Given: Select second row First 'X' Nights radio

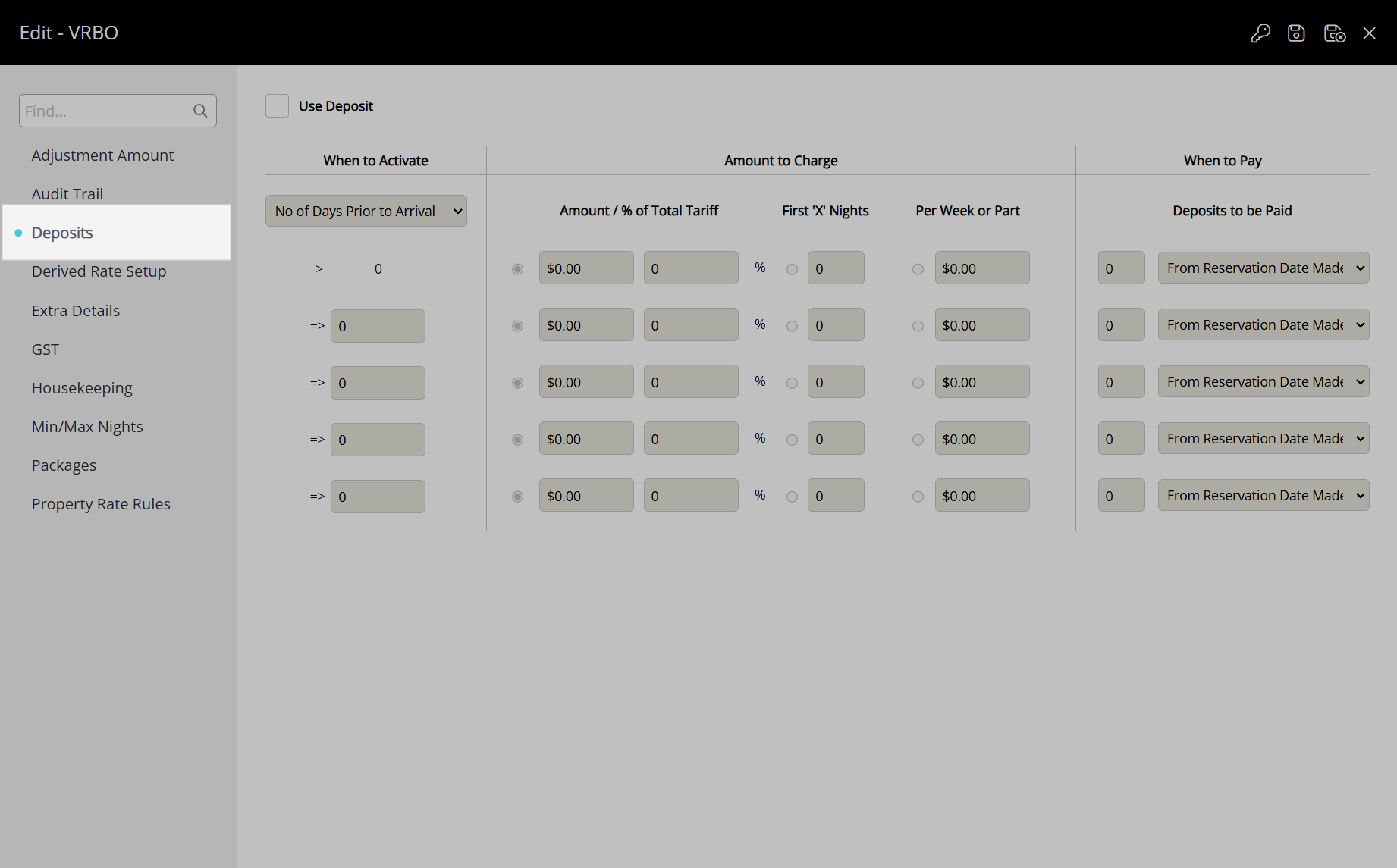Looking at the screenshot, I should click(x=792, y=326).
